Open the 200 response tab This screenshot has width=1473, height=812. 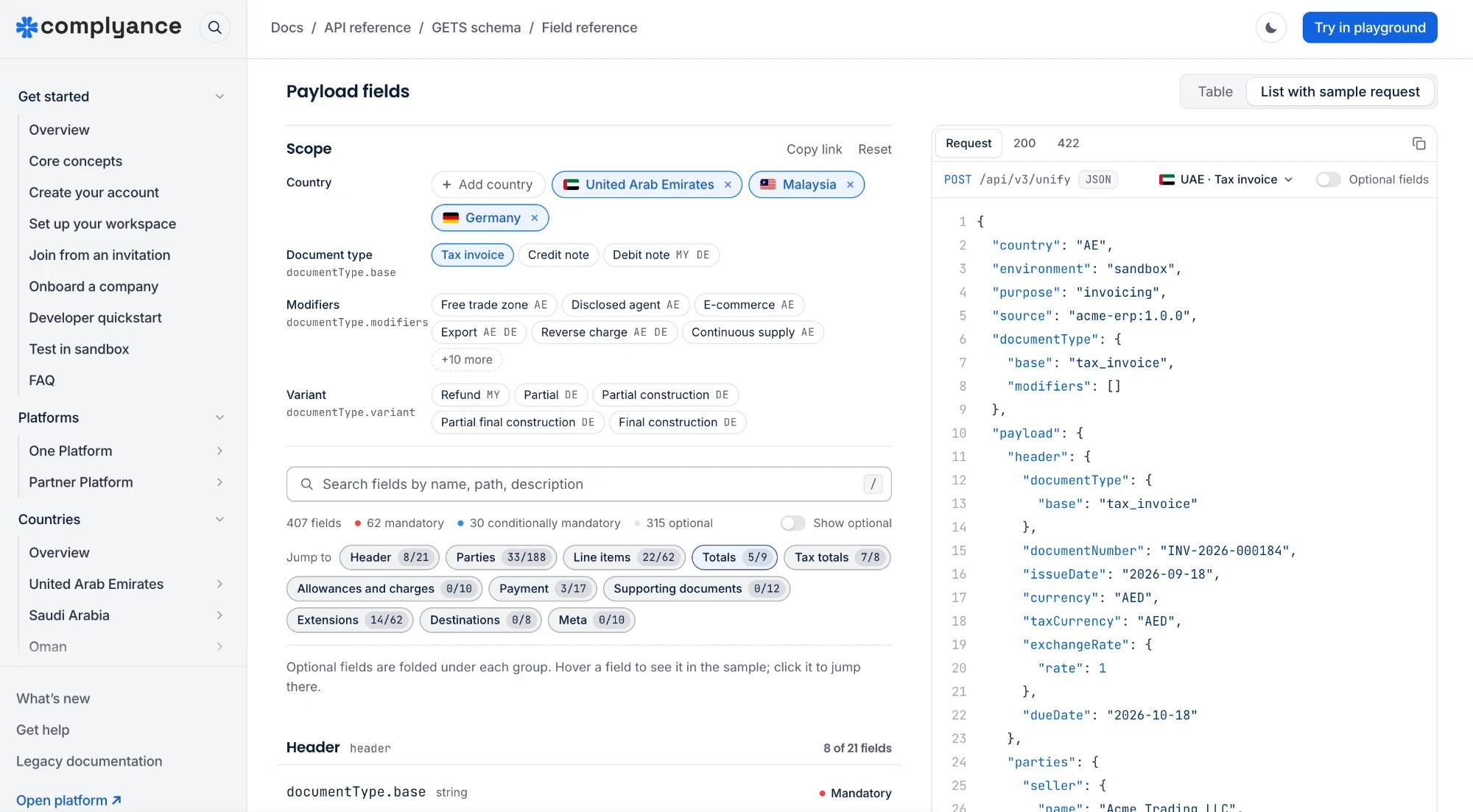[x=1024, y=143]
